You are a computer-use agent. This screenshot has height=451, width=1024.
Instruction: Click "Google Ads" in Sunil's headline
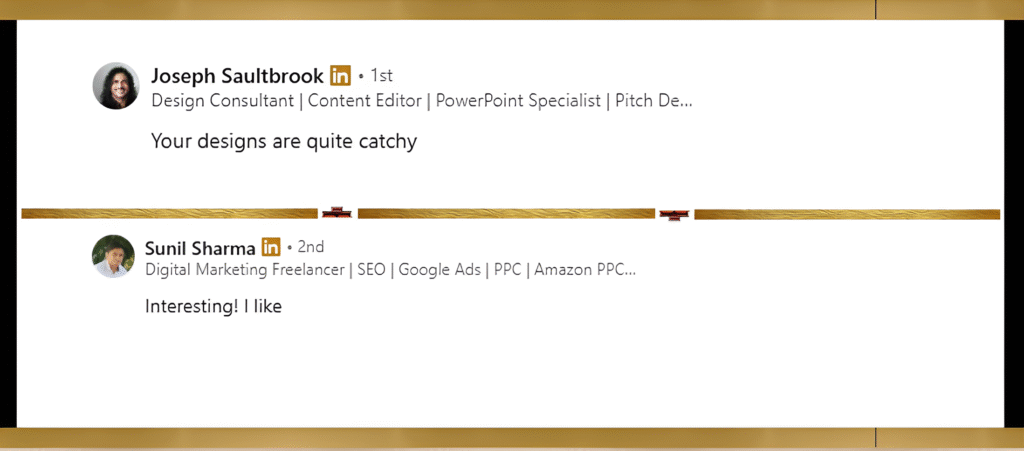tap(438, 270)
